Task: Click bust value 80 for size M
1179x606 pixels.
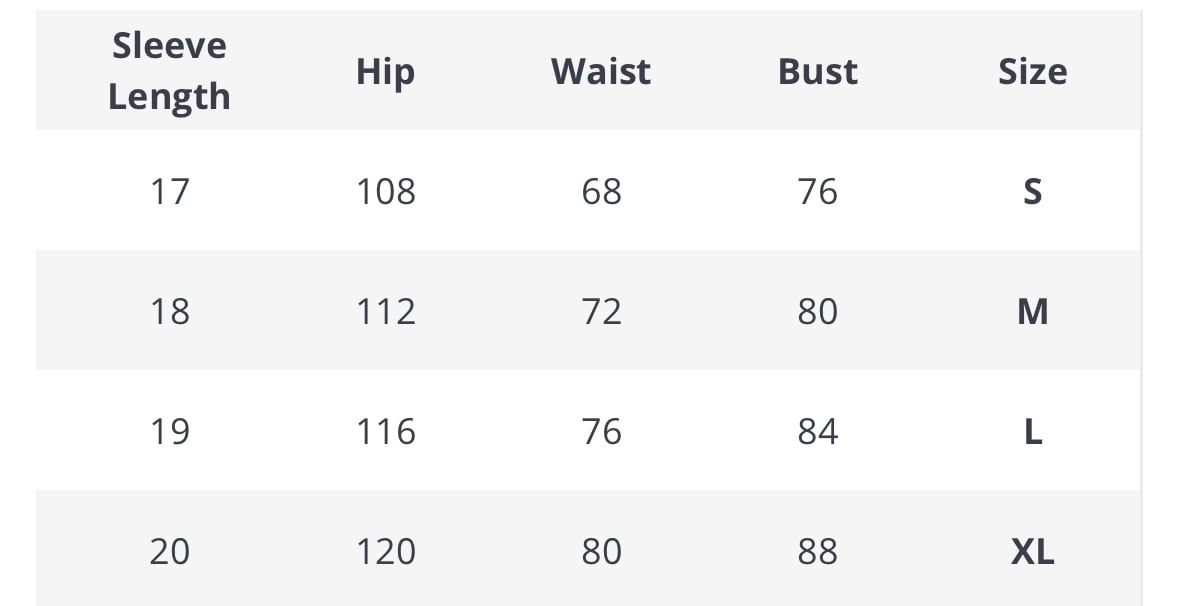Action: (x=817, y=311)
